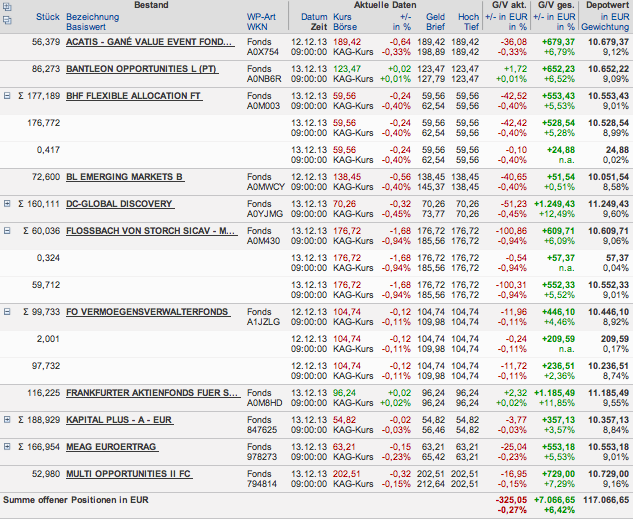
Task: Sort by the Tief column header
Action: pyautogui.click(x=471, y=27)
